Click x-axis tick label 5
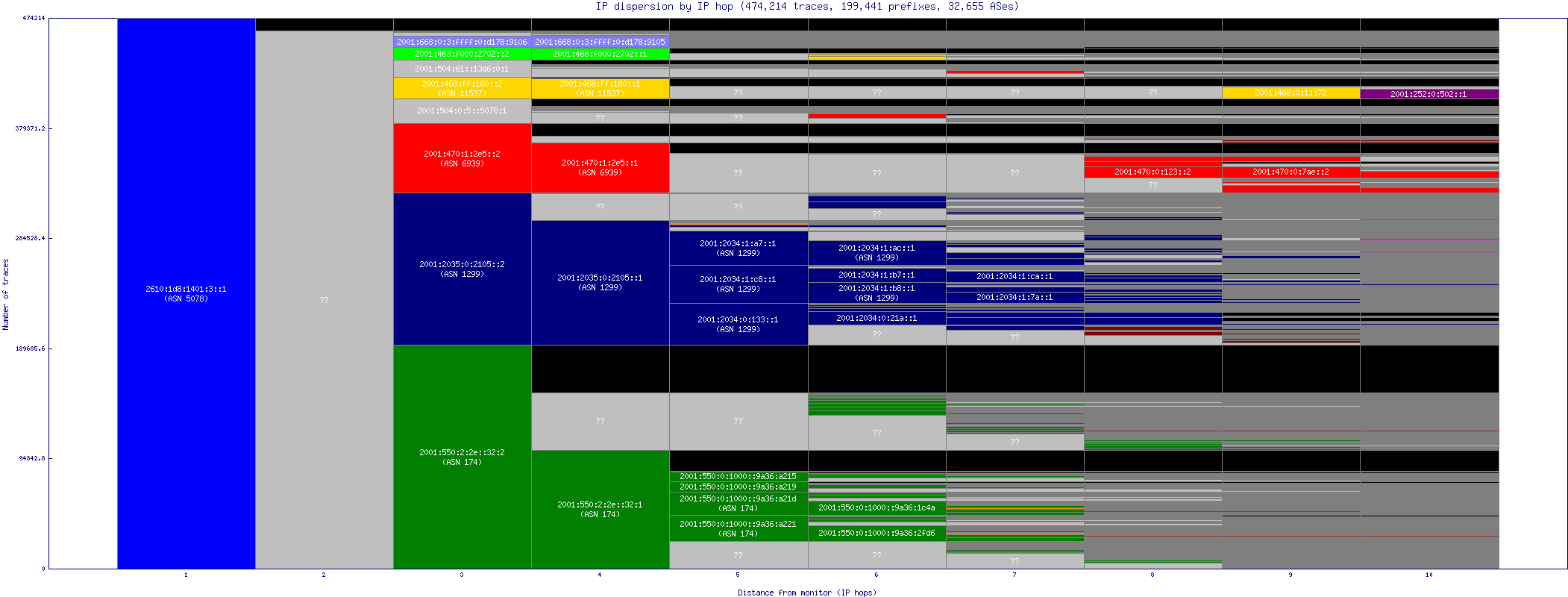Screen dimensions: 1568x597 pyautogui.click(x=738, y=575)
